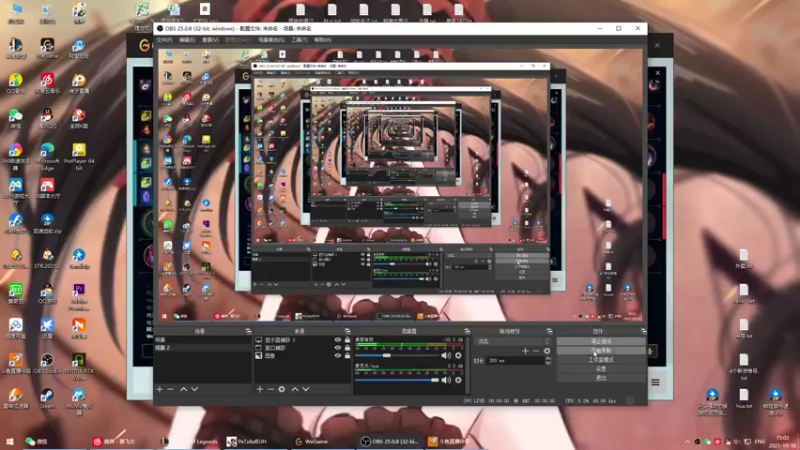This screenshot has height=450, width=800.
Task: Click the 时长 duration stepper arrows
Action: [548, 361]
